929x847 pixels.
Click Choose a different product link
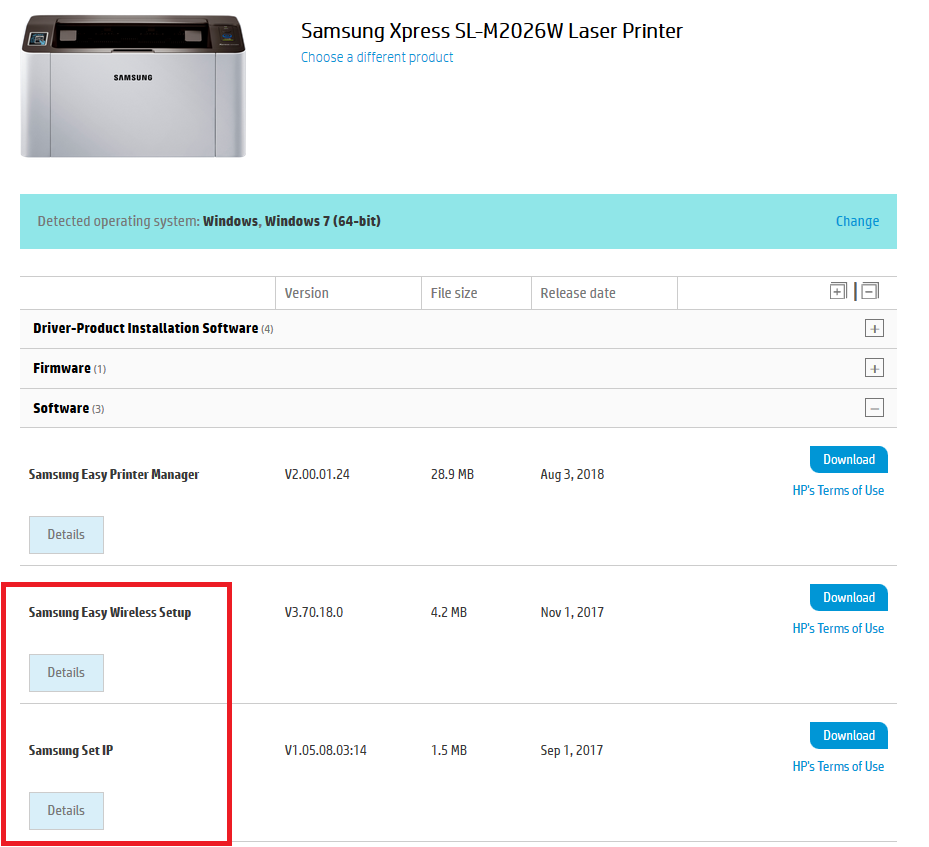377,58
